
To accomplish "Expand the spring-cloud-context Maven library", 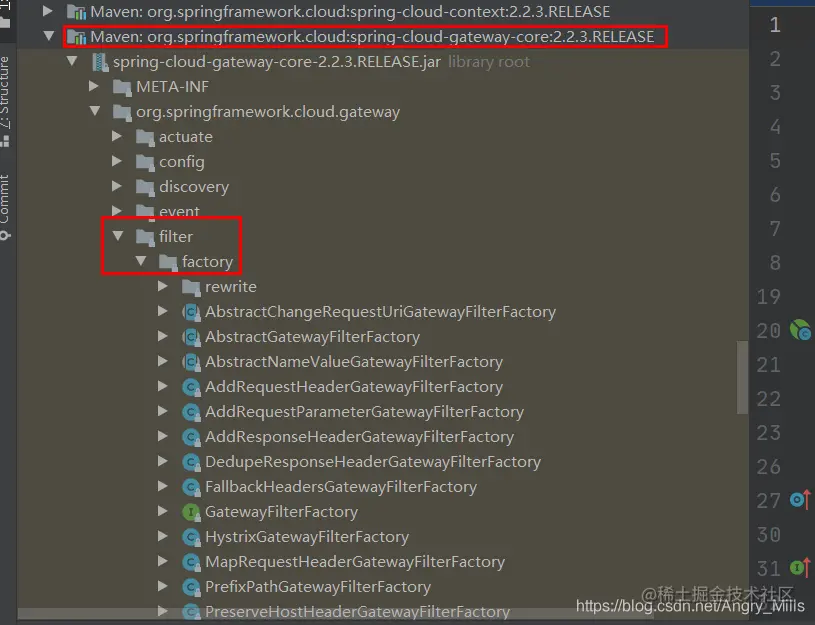I will 47,11.
